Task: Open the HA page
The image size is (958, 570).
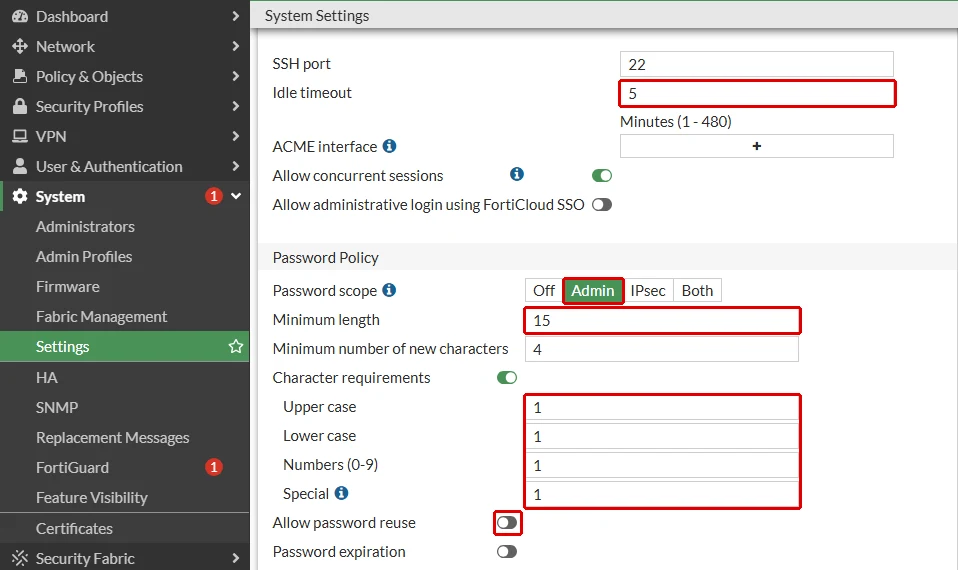Action: [46, 378]
